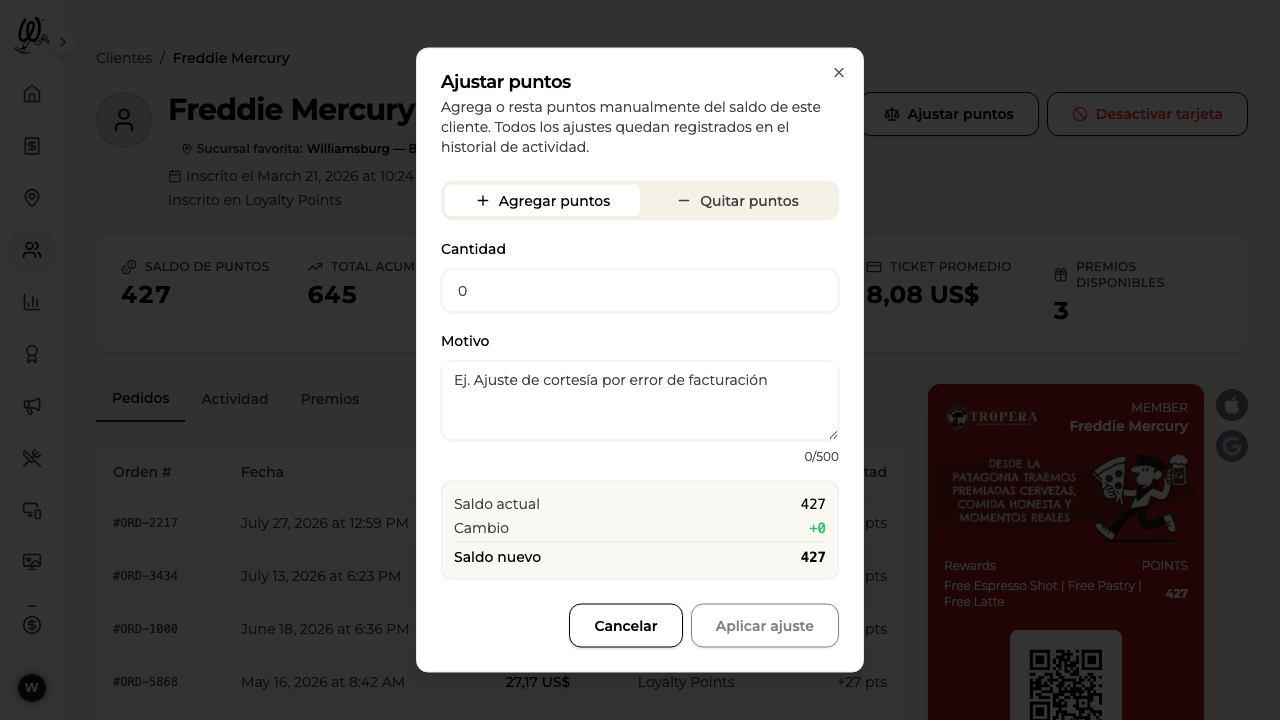This screenshot has width=1280, height=720.
Task: Open the rewards badge icon in sidebar
Action: tap(32, 354)
